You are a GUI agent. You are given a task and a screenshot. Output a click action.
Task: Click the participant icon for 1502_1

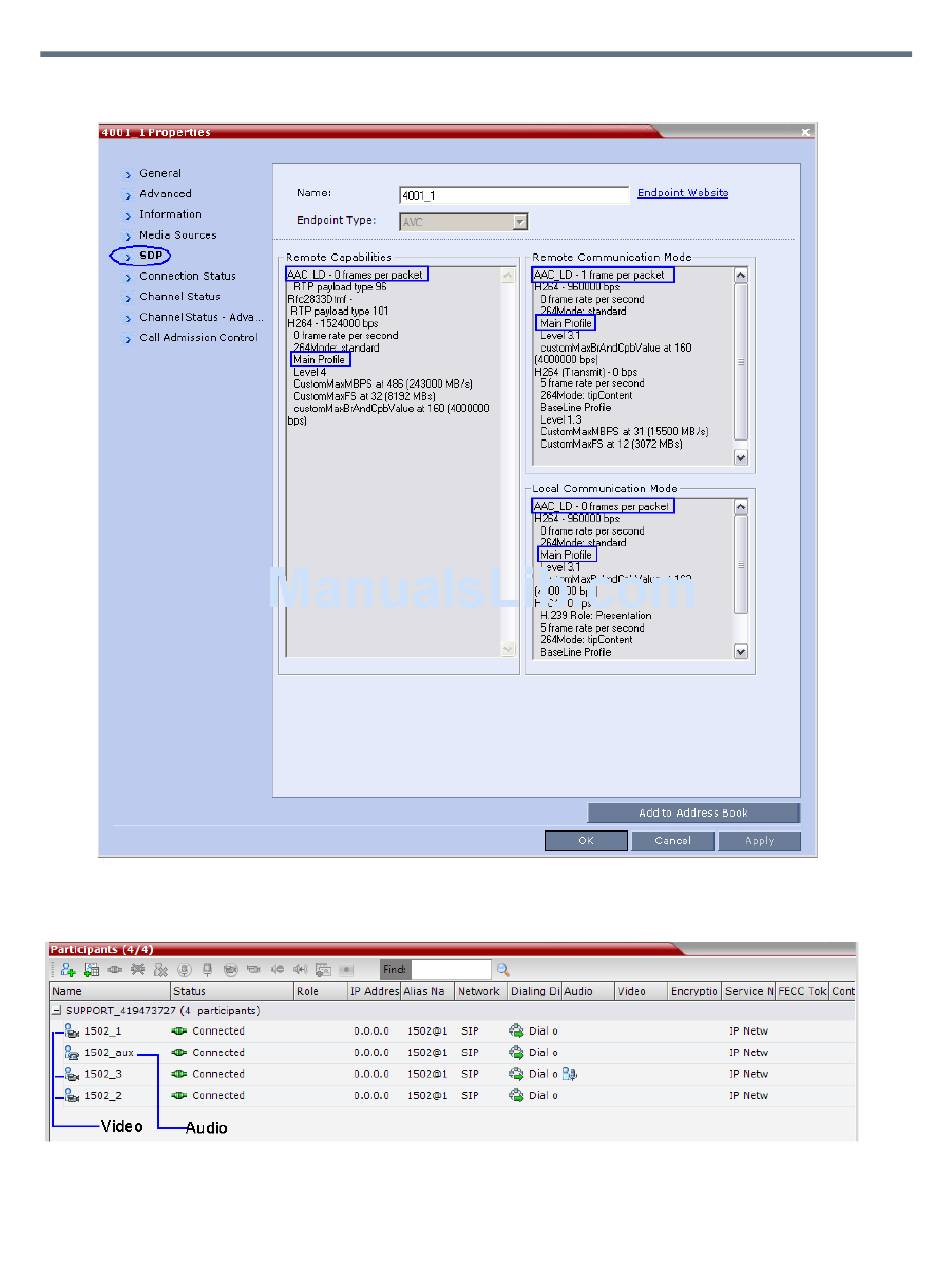click(72, 1031)
